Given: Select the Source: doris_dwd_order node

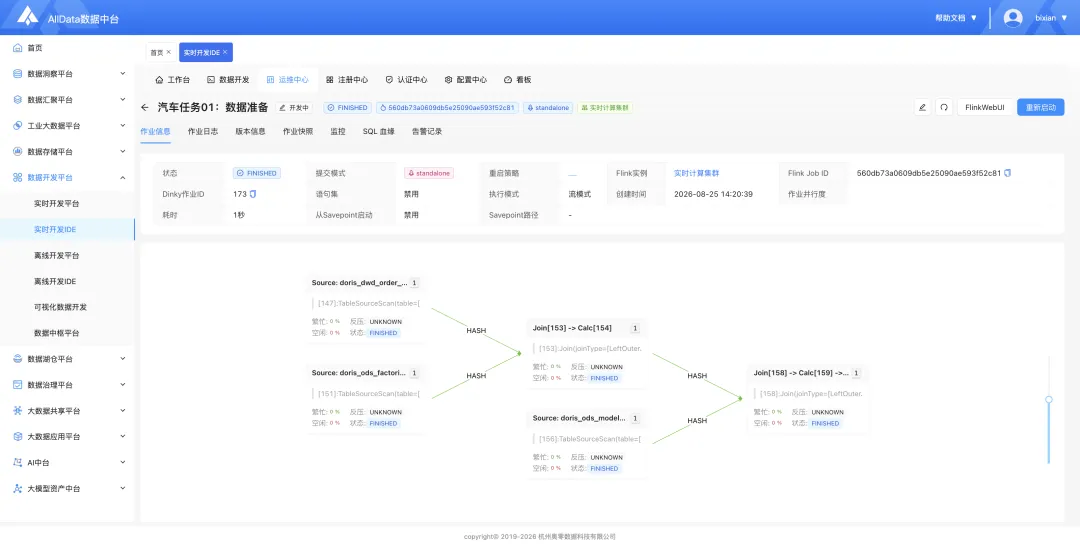Looking at the screenshot, I should [x=365, y=308].
